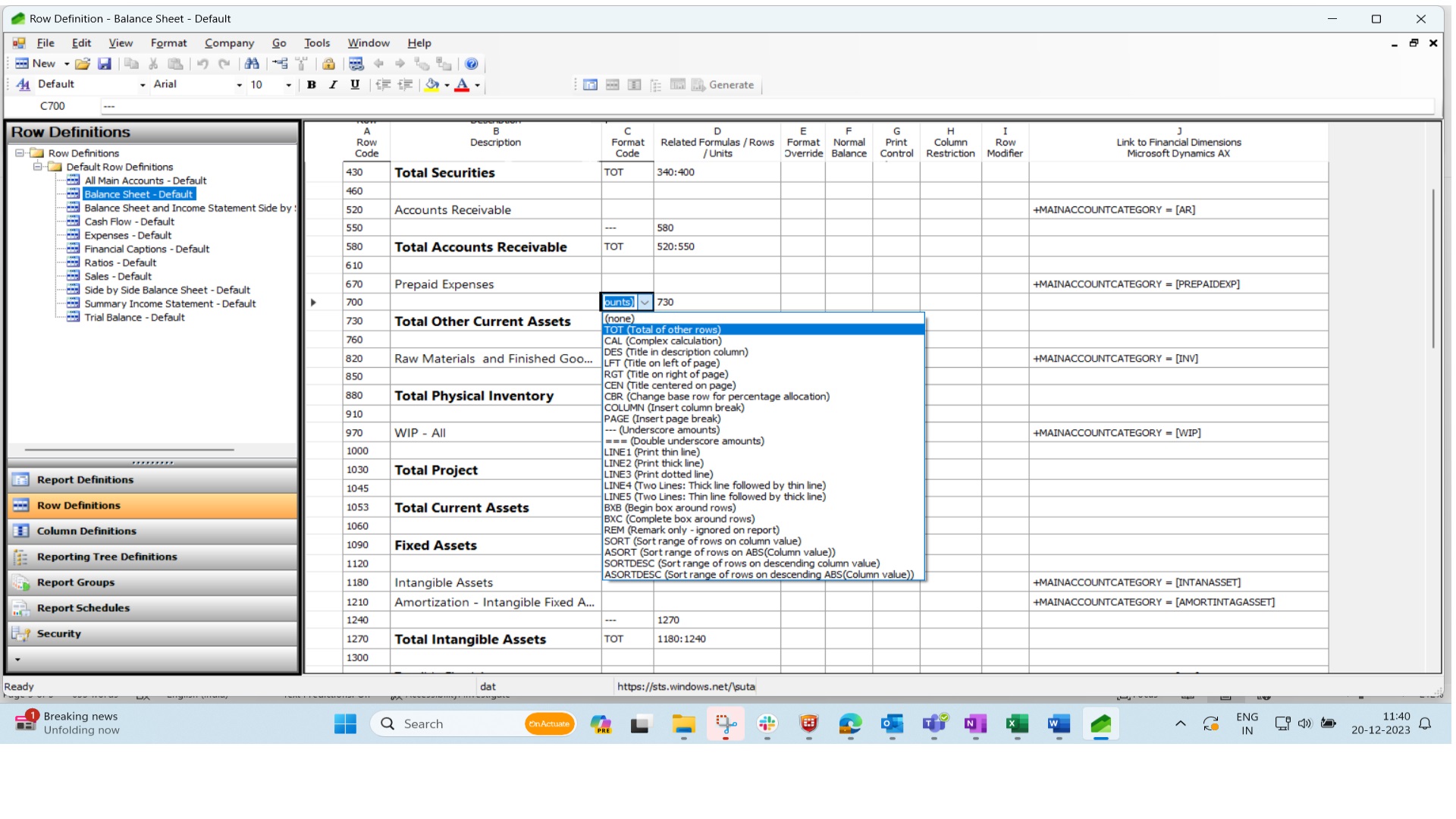Collapse the Default Row Definitions tree node
The image size is (1456, 819).
(38, 166)
